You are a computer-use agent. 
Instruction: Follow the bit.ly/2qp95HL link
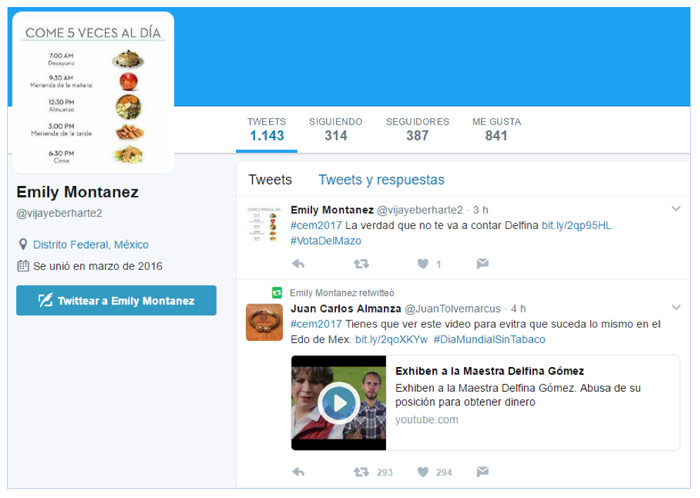pyautogui.click(x=576, y=225)
